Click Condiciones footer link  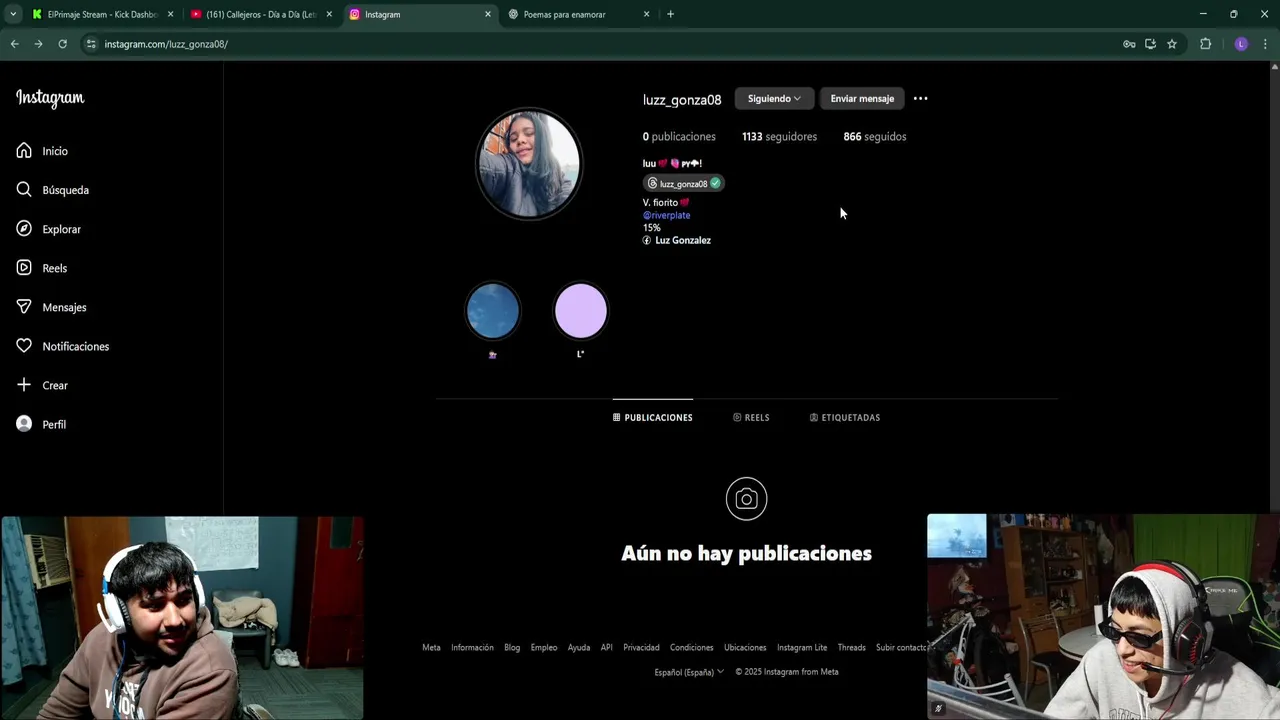[692, 648]
